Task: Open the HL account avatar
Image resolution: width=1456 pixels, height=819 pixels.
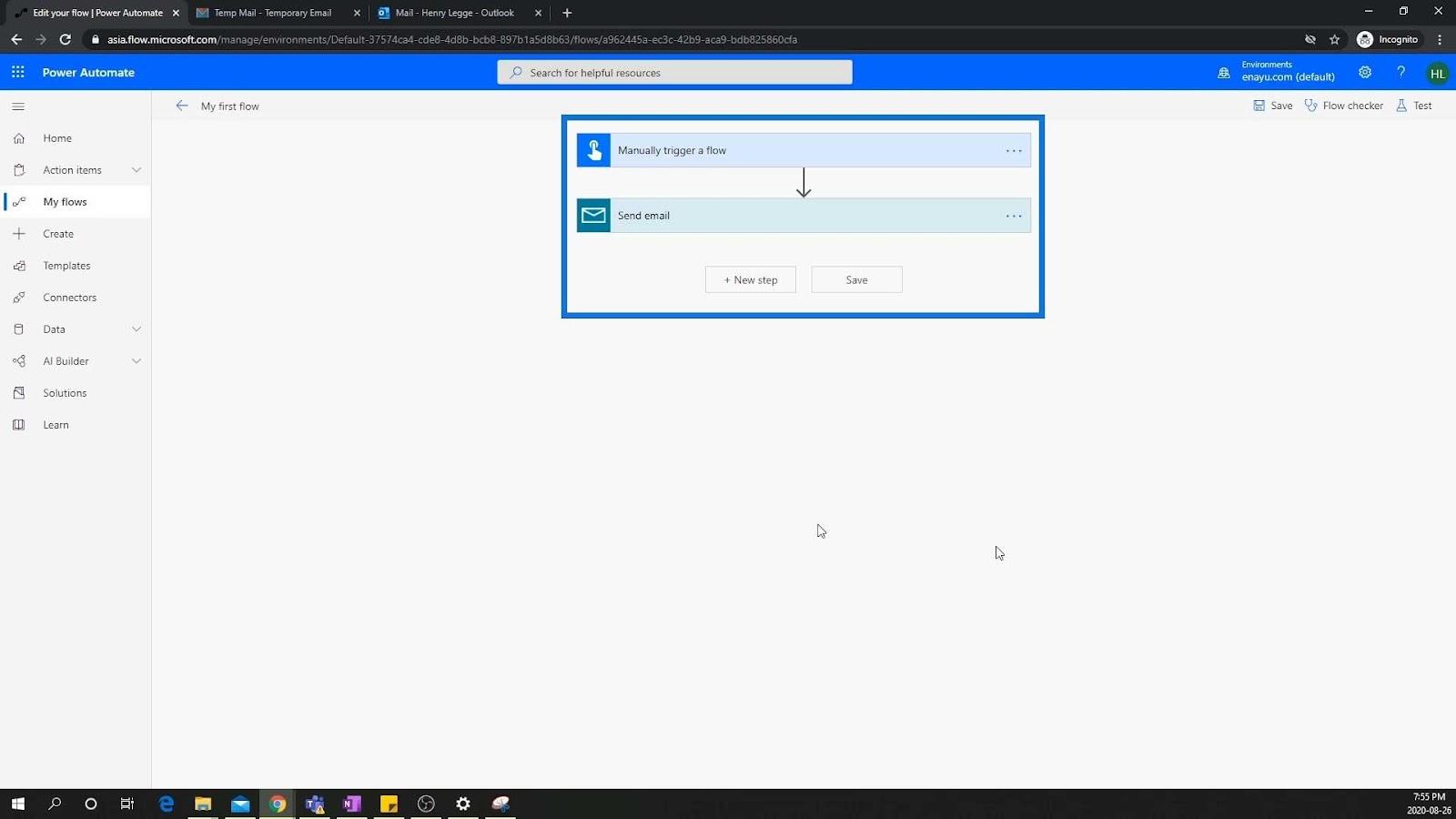Action: (1438, 73)
